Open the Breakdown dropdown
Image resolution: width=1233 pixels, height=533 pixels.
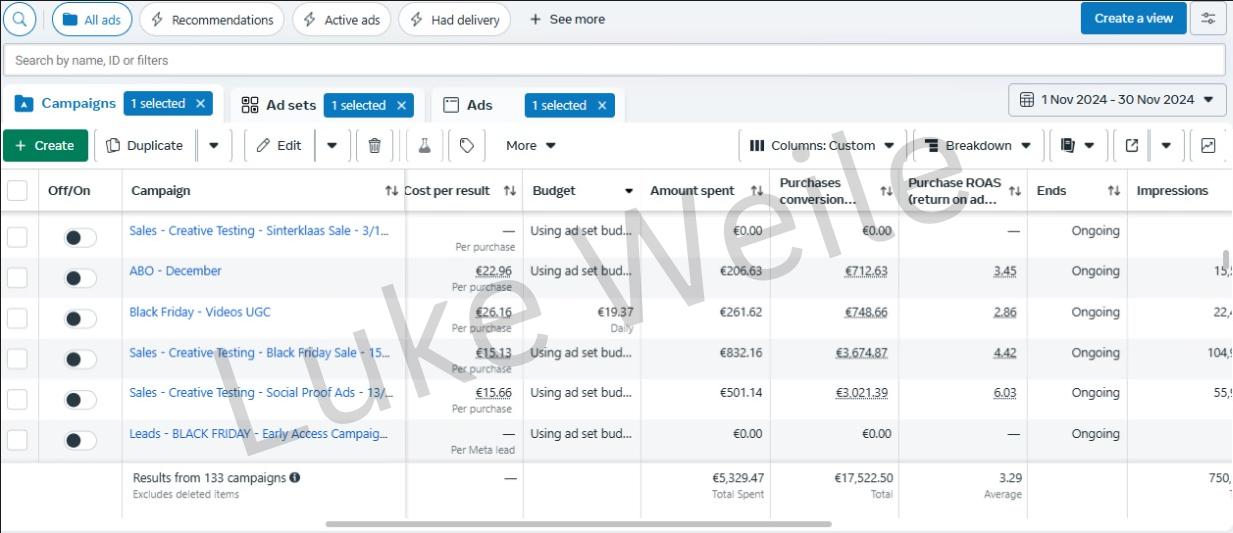click(x=979, y=145)
